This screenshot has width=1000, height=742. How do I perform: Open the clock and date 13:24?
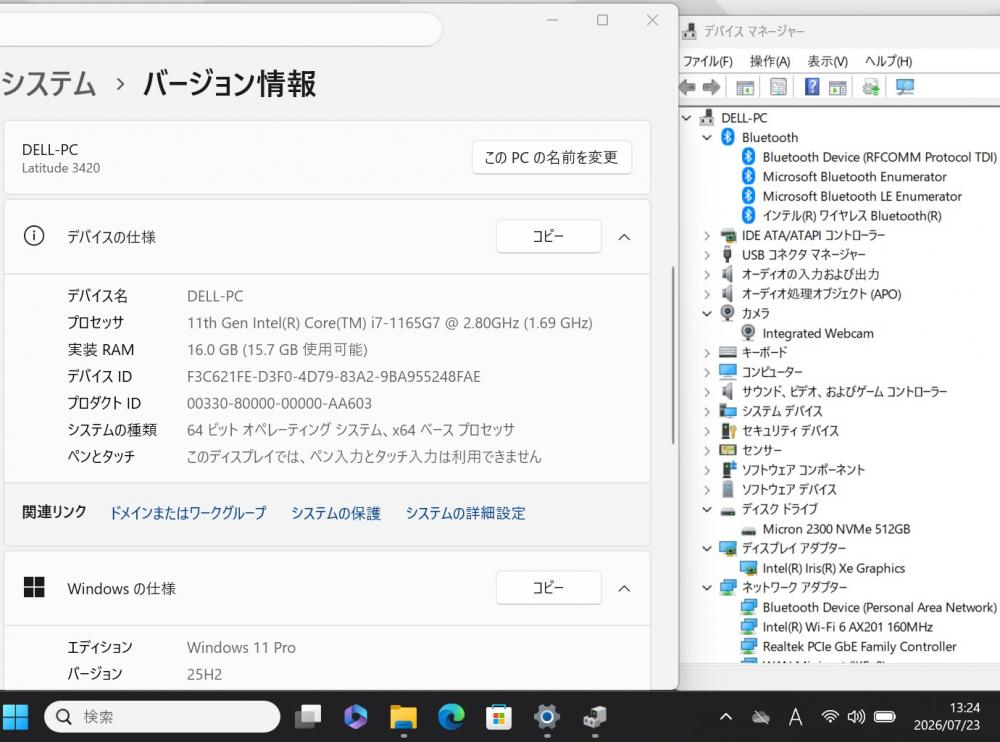(947, 716)
